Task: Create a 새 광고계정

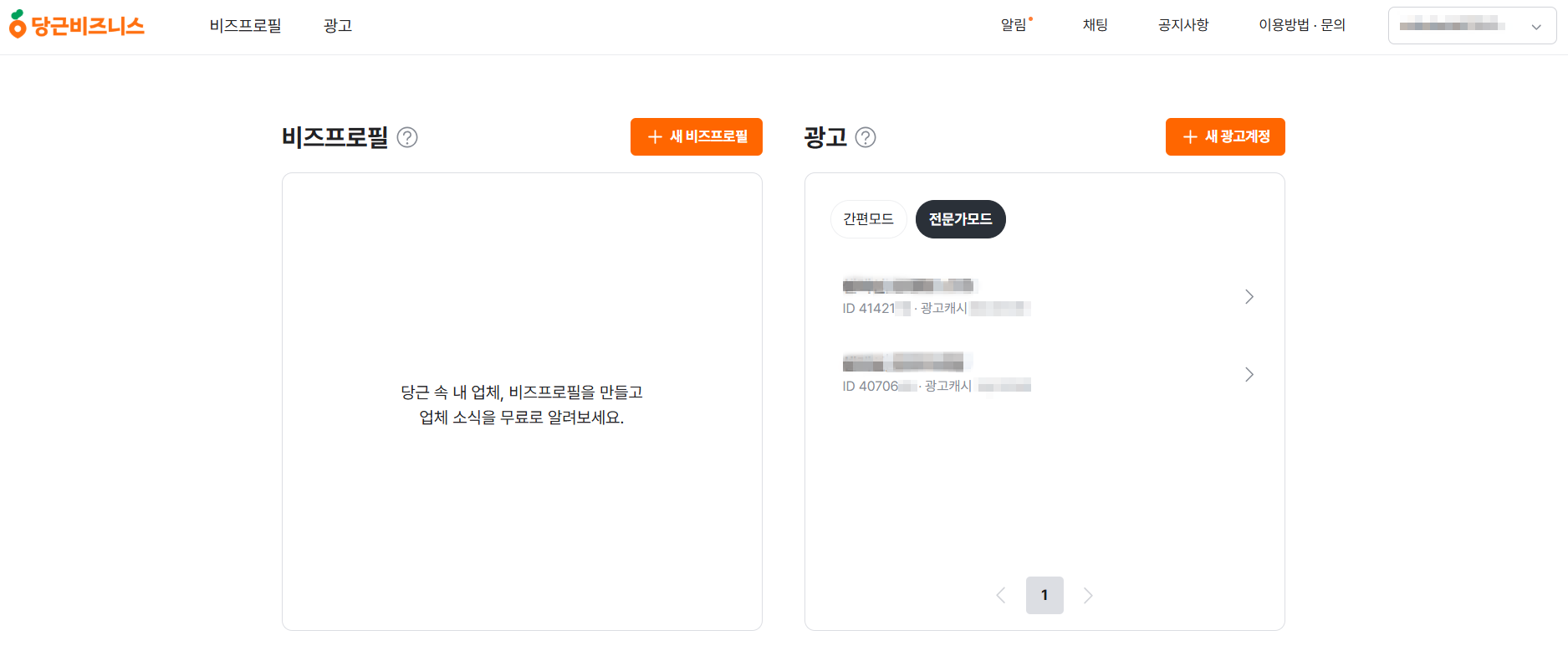Action: (x=1225, y=136)
